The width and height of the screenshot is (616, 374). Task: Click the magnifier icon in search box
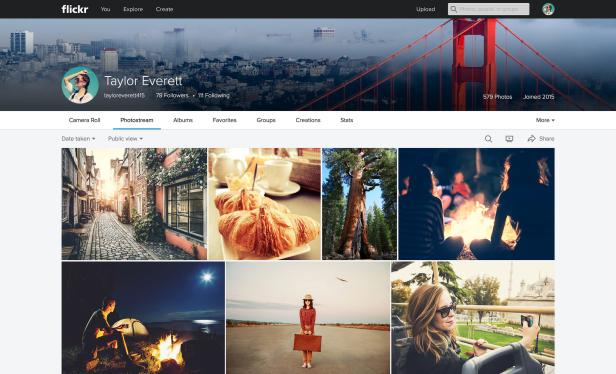[x=454, y=9]
